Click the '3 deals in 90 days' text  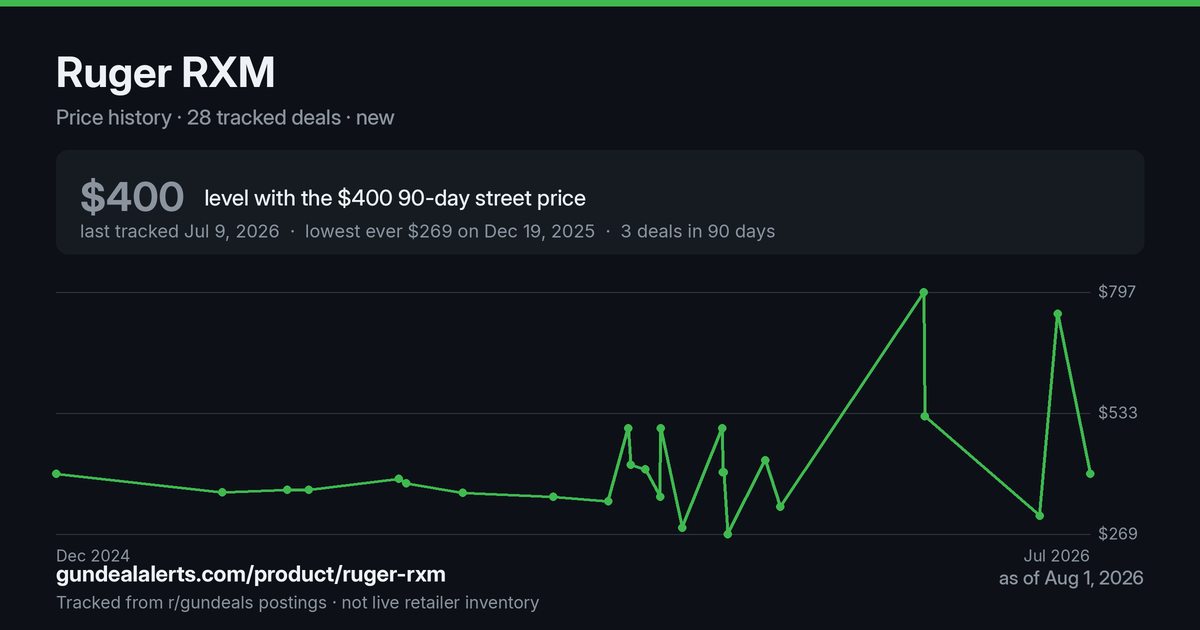click(698, 231)
